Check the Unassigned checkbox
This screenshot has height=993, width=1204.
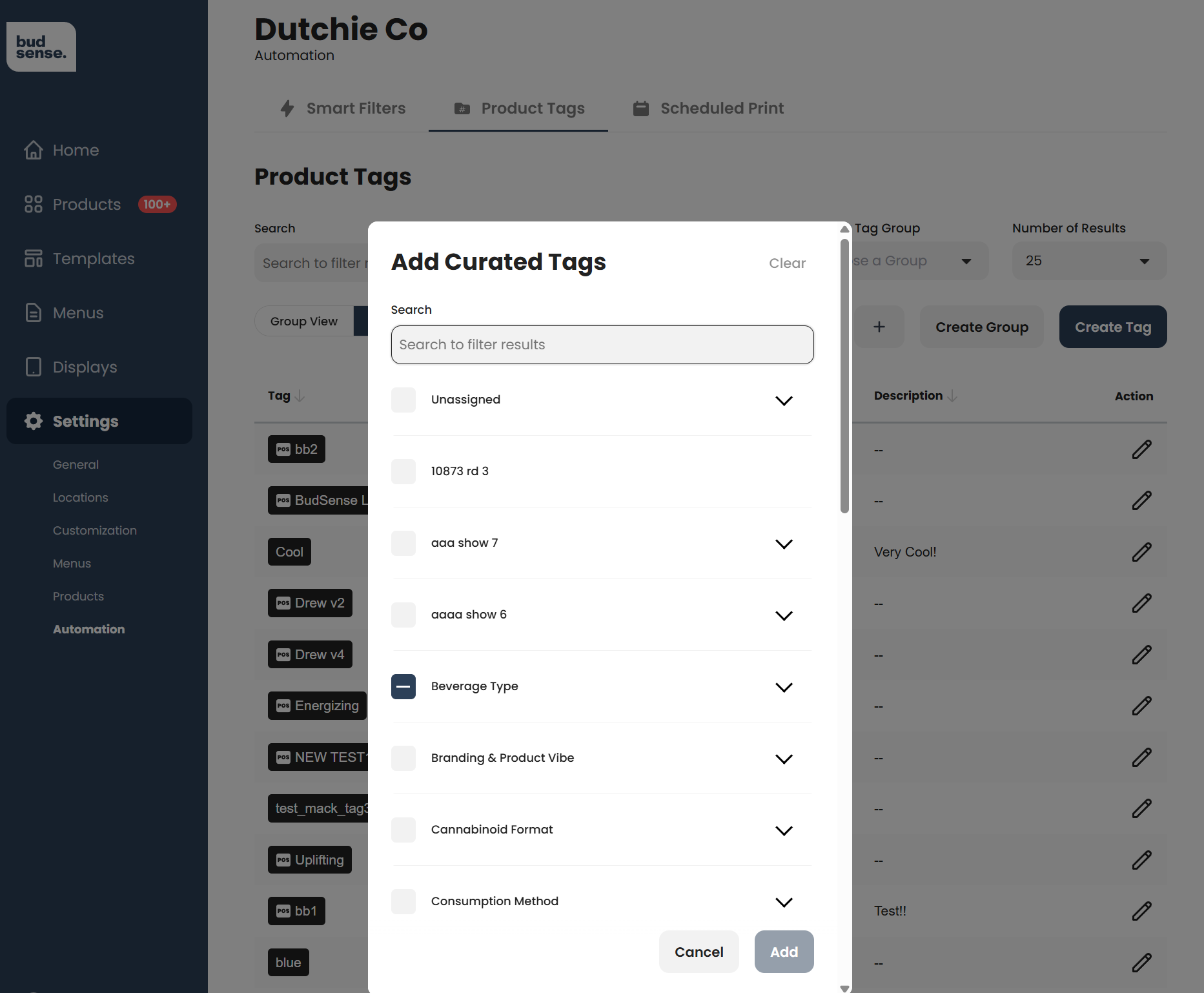[403, 400]
